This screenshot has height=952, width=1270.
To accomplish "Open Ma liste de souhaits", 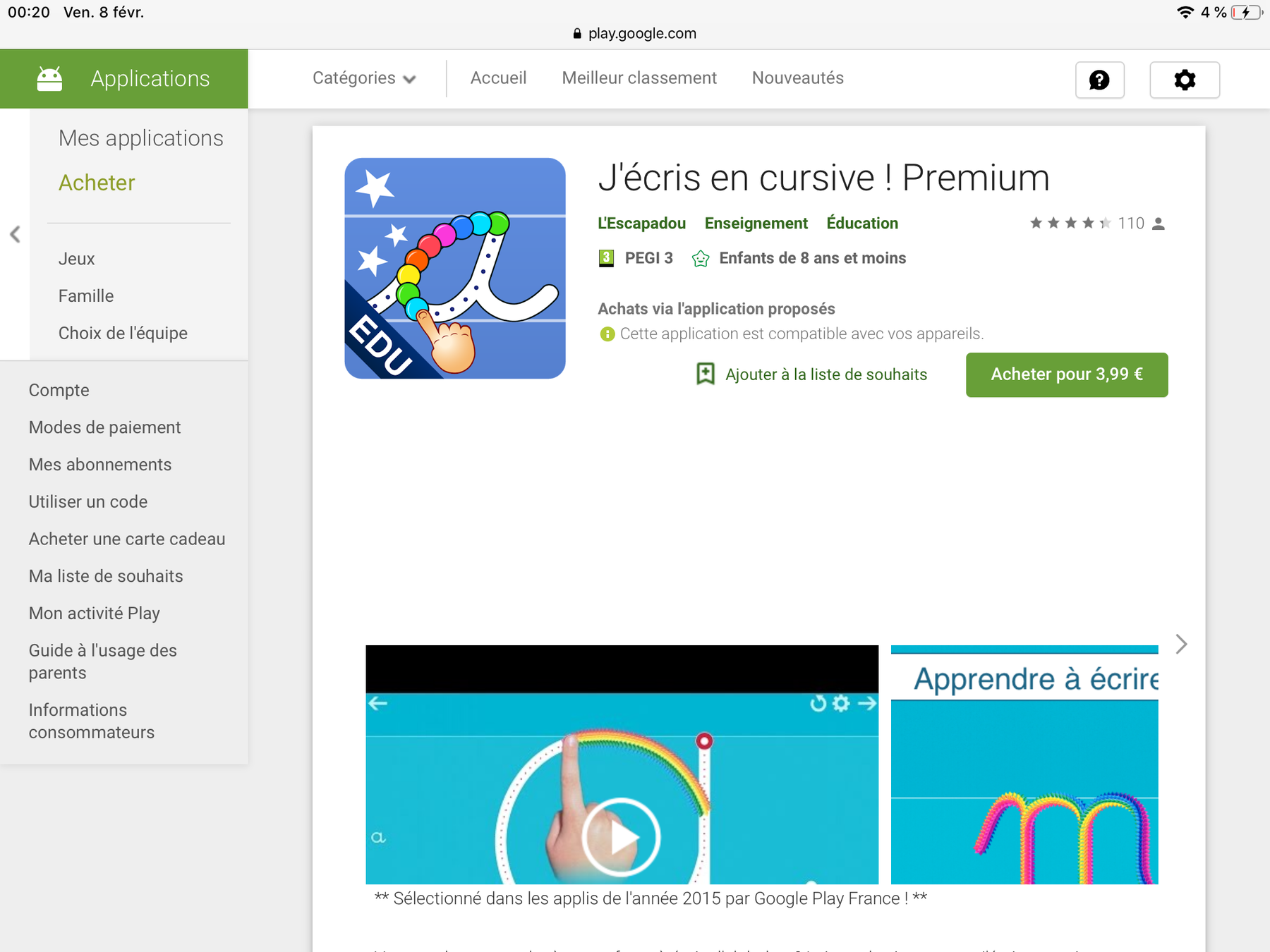I will click(106, 576).
